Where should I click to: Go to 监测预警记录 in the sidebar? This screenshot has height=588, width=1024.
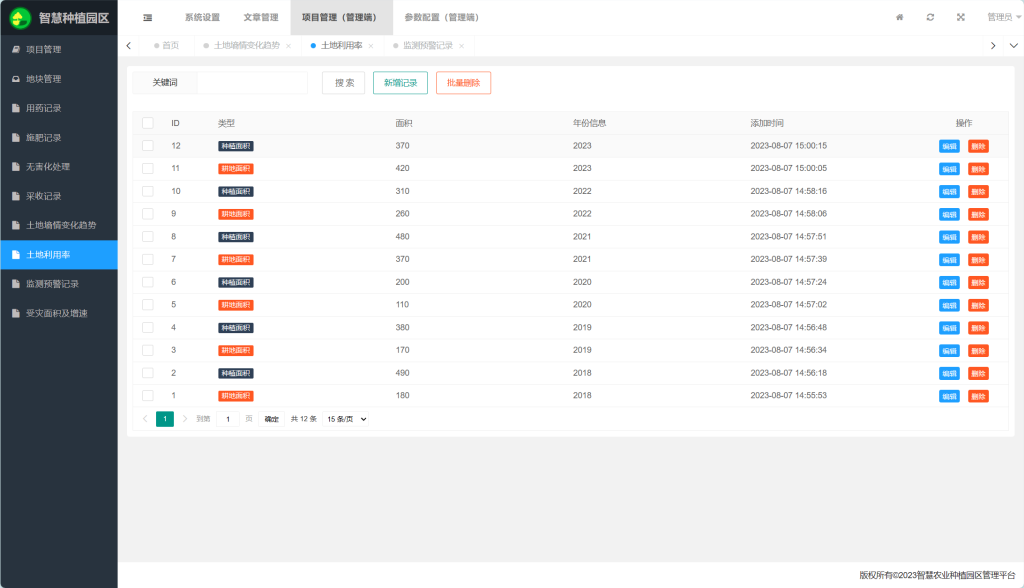52,284
